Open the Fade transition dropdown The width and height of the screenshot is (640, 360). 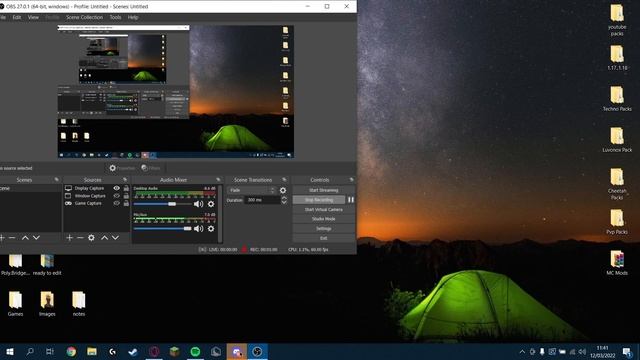pos(251,190)
